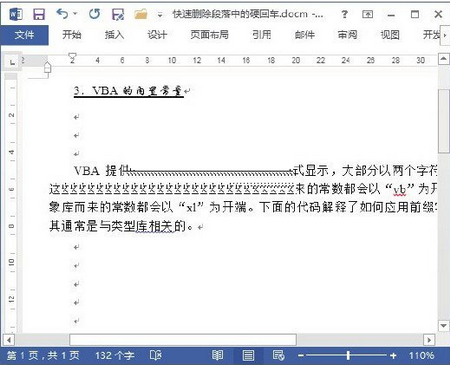Repeat the last action with redo icon
The width and height of the screenshot is (450, 365).
click(x=94, y=14)
